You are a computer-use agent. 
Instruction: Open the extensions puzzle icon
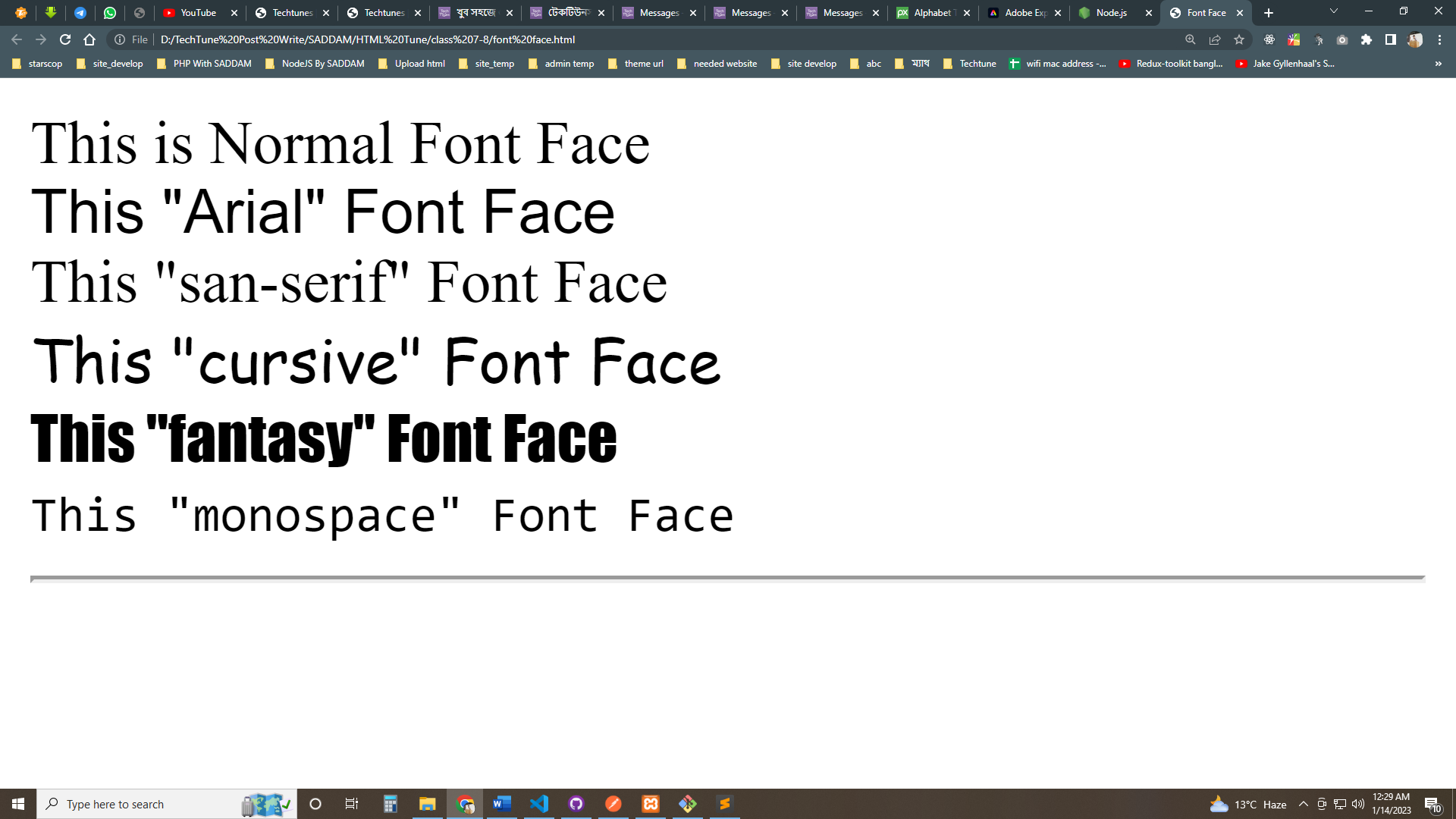click(1367, 39)
